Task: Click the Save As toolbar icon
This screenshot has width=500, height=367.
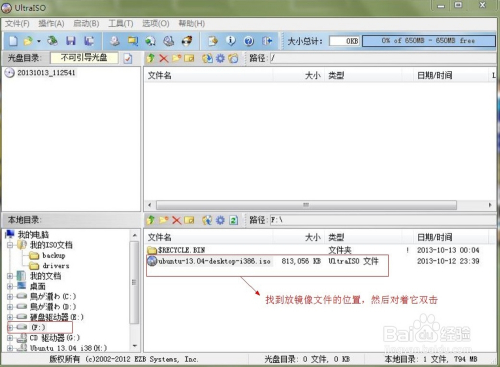Action: coord(89,41)
